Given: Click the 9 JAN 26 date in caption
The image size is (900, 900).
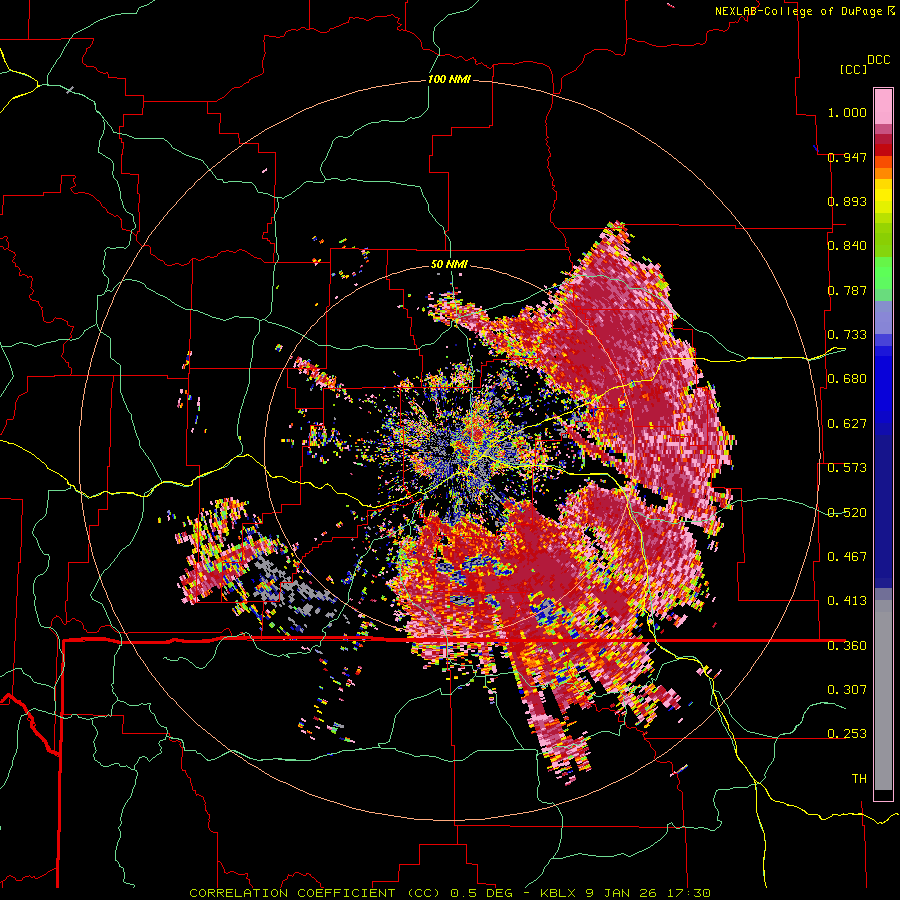Looking at the screenshot, I should point(622,893).
